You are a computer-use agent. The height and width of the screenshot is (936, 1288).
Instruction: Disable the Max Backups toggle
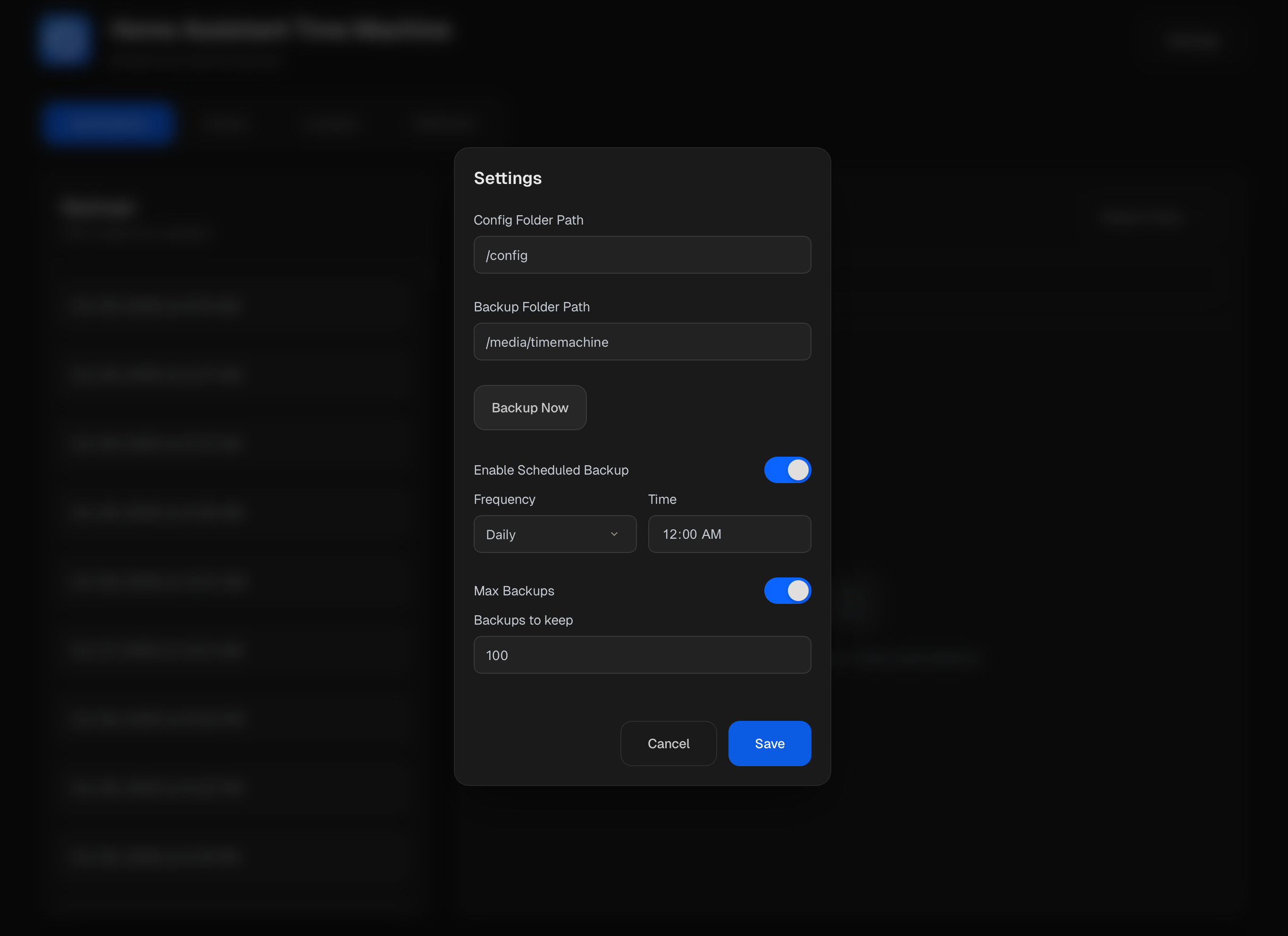click(787, 591)
